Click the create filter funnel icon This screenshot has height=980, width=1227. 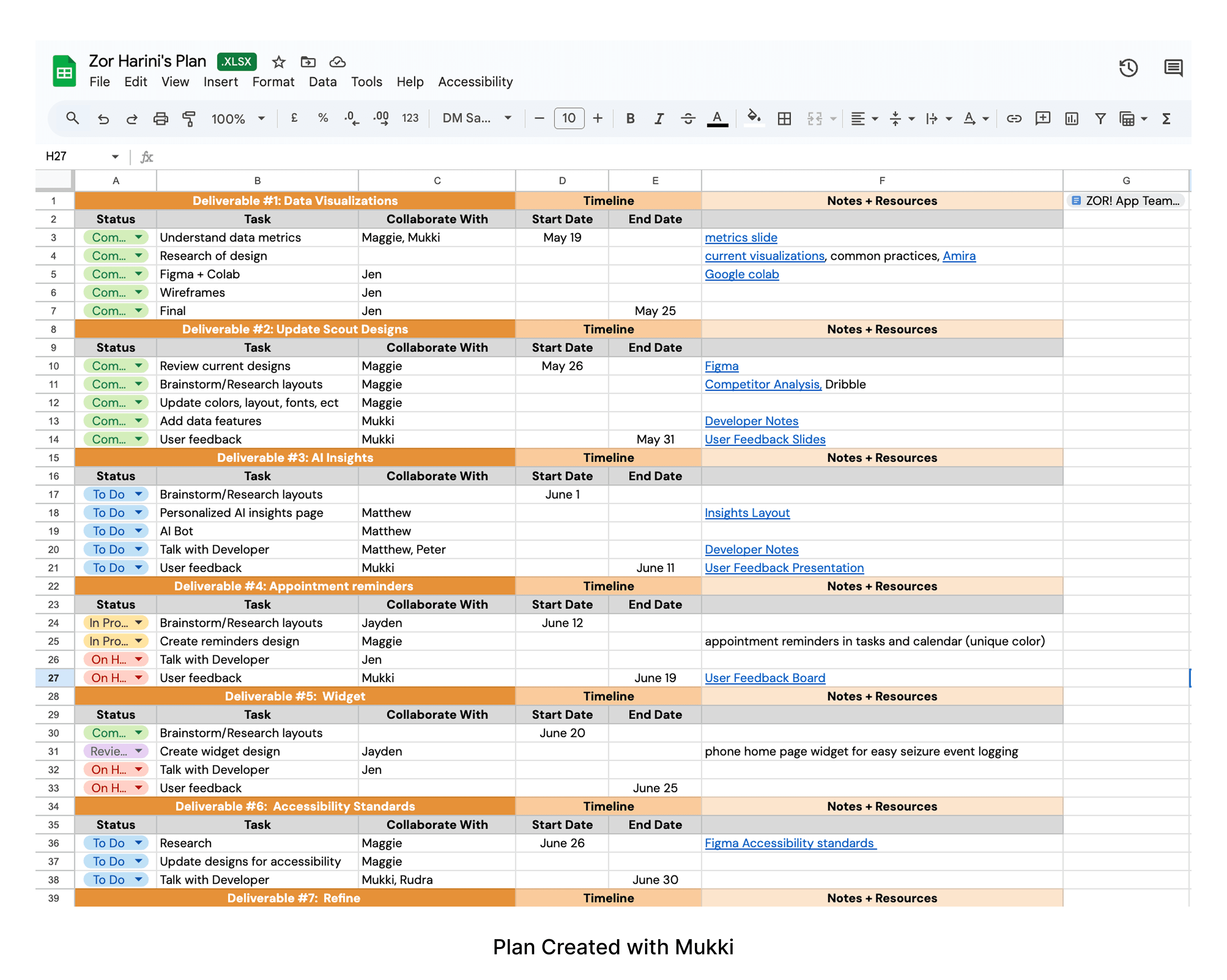(x=1100, y=118)
